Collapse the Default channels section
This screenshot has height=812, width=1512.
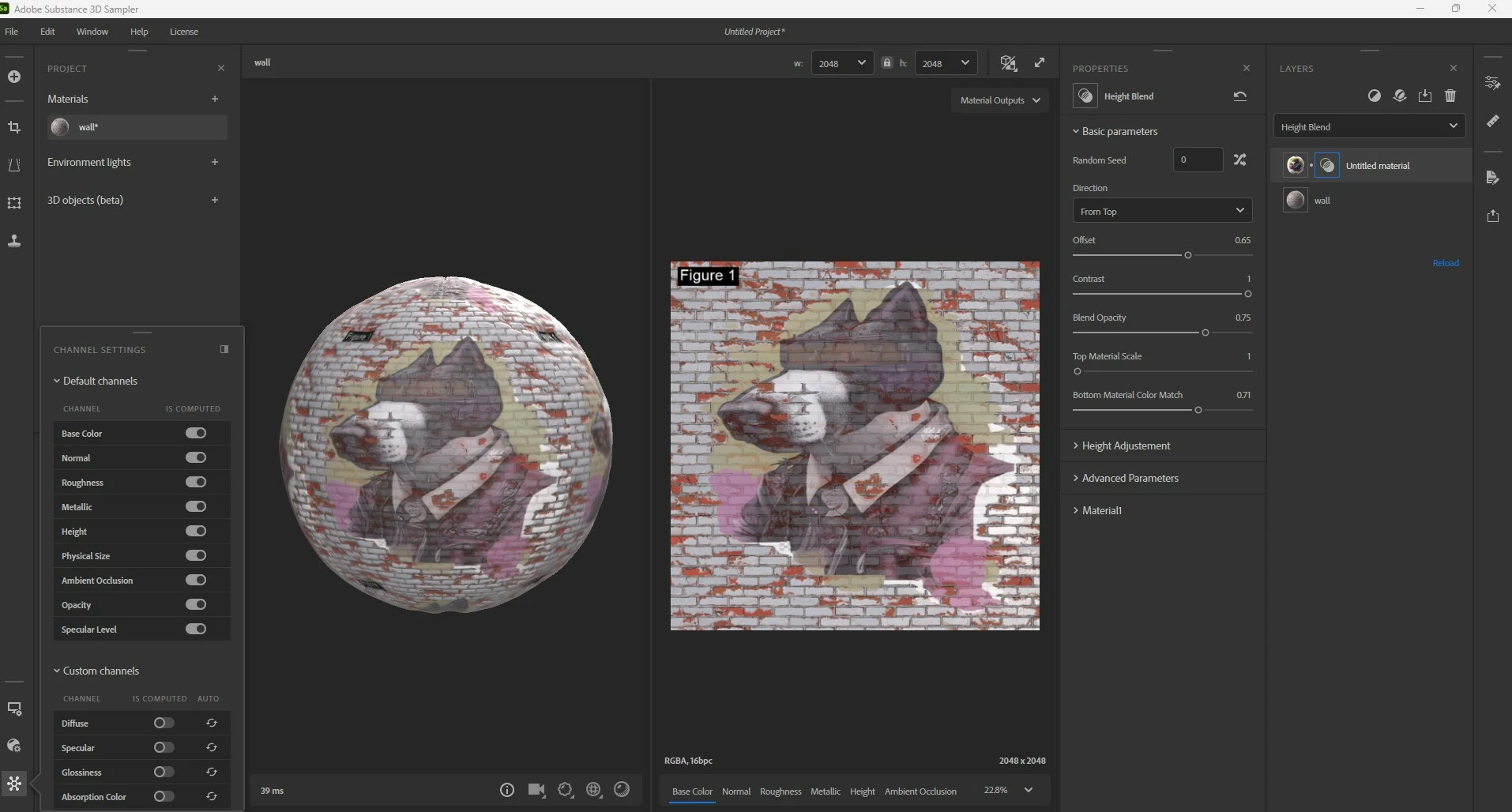coord(96,381)
